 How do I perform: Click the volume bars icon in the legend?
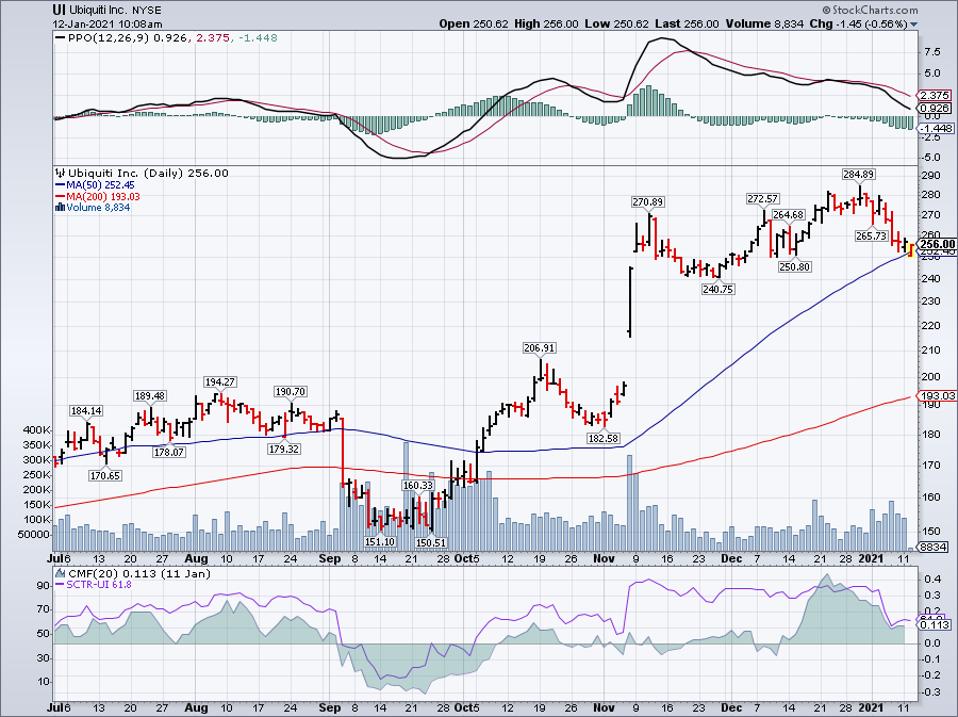(60, 207)
